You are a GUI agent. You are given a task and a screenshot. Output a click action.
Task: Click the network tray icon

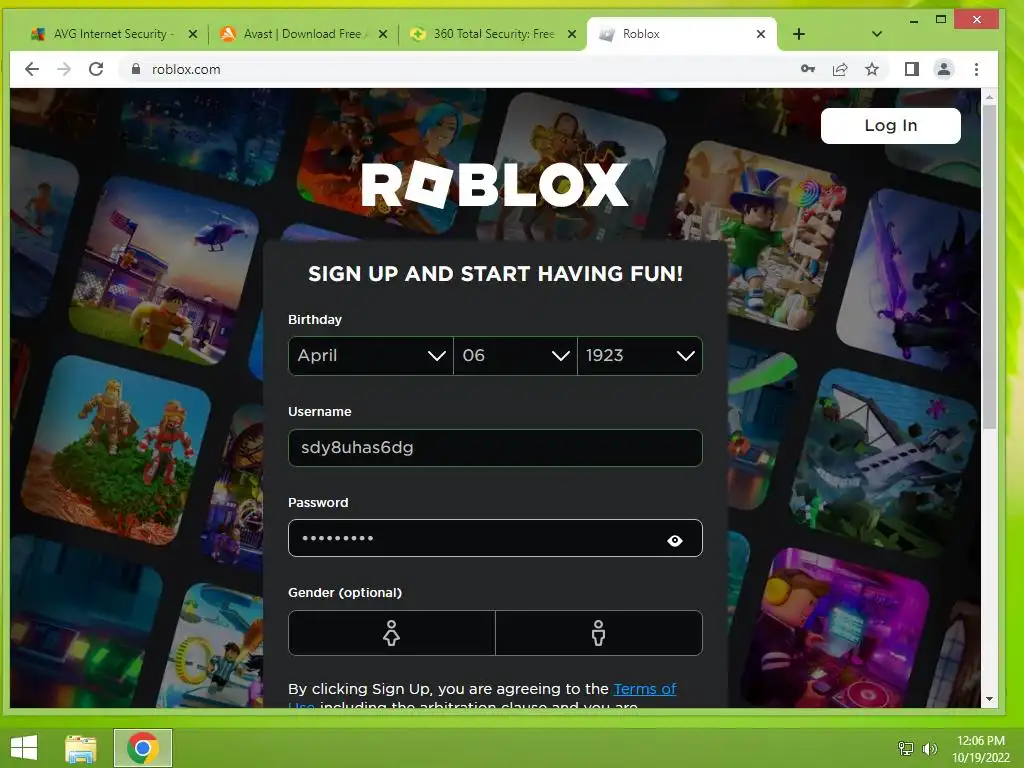(x=906, y=748)
